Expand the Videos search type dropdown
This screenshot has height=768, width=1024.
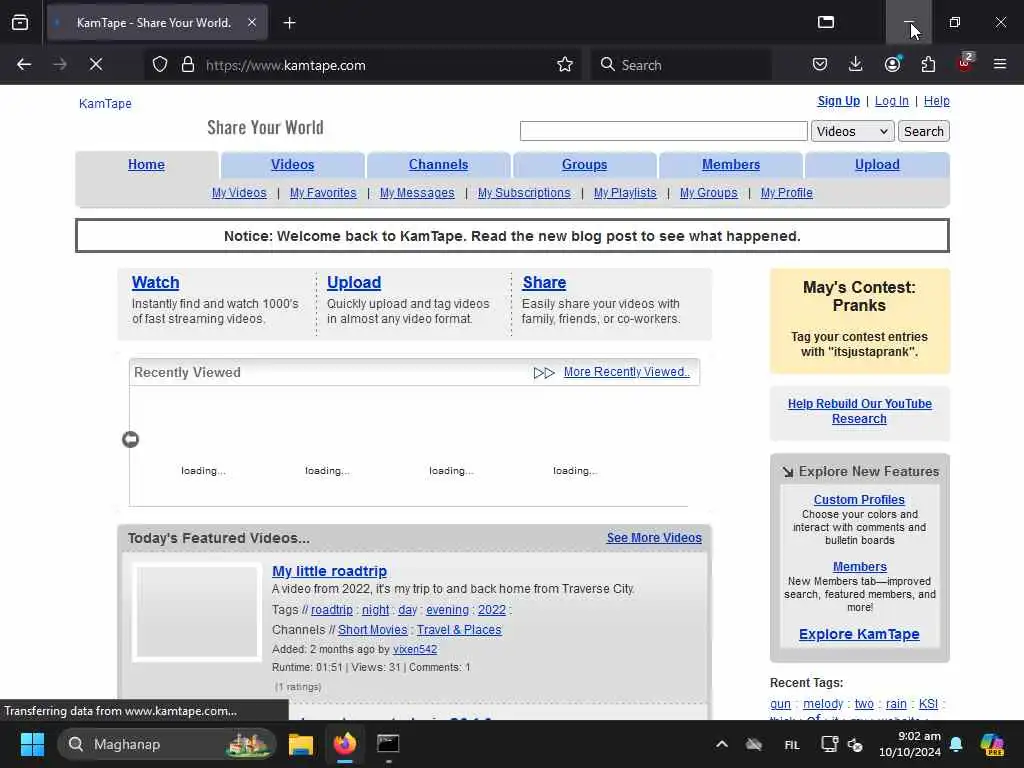[x=852, y=131]
